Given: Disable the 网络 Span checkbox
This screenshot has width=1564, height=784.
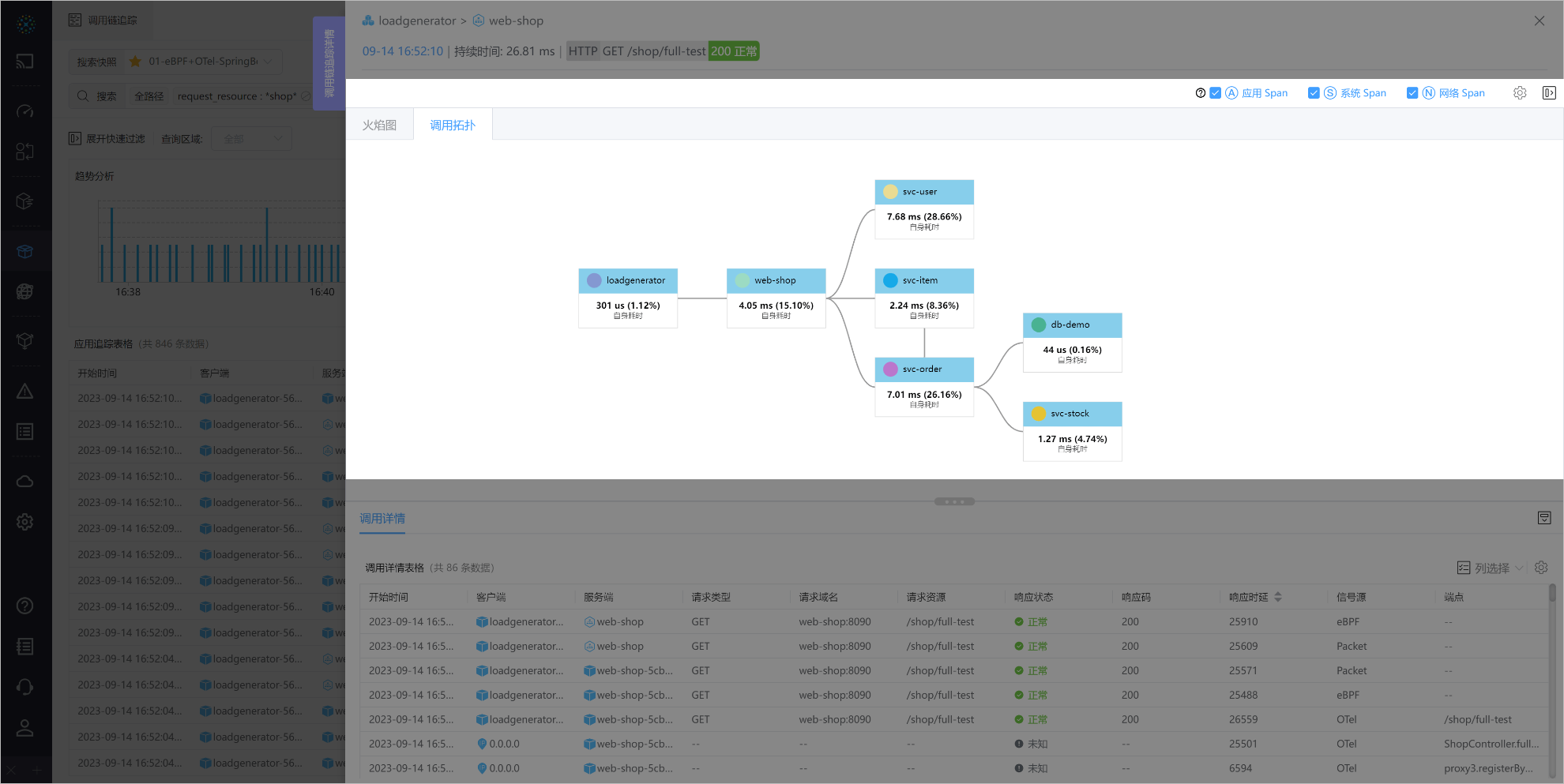Looking at the screenshot, I should coord(1412,93).
